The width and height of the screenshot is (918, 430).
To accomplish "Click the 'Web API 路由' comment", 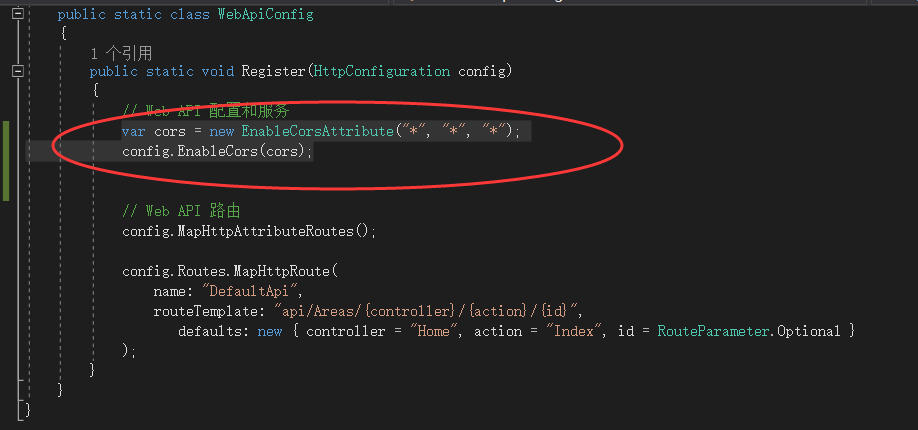I will (181, 211).
